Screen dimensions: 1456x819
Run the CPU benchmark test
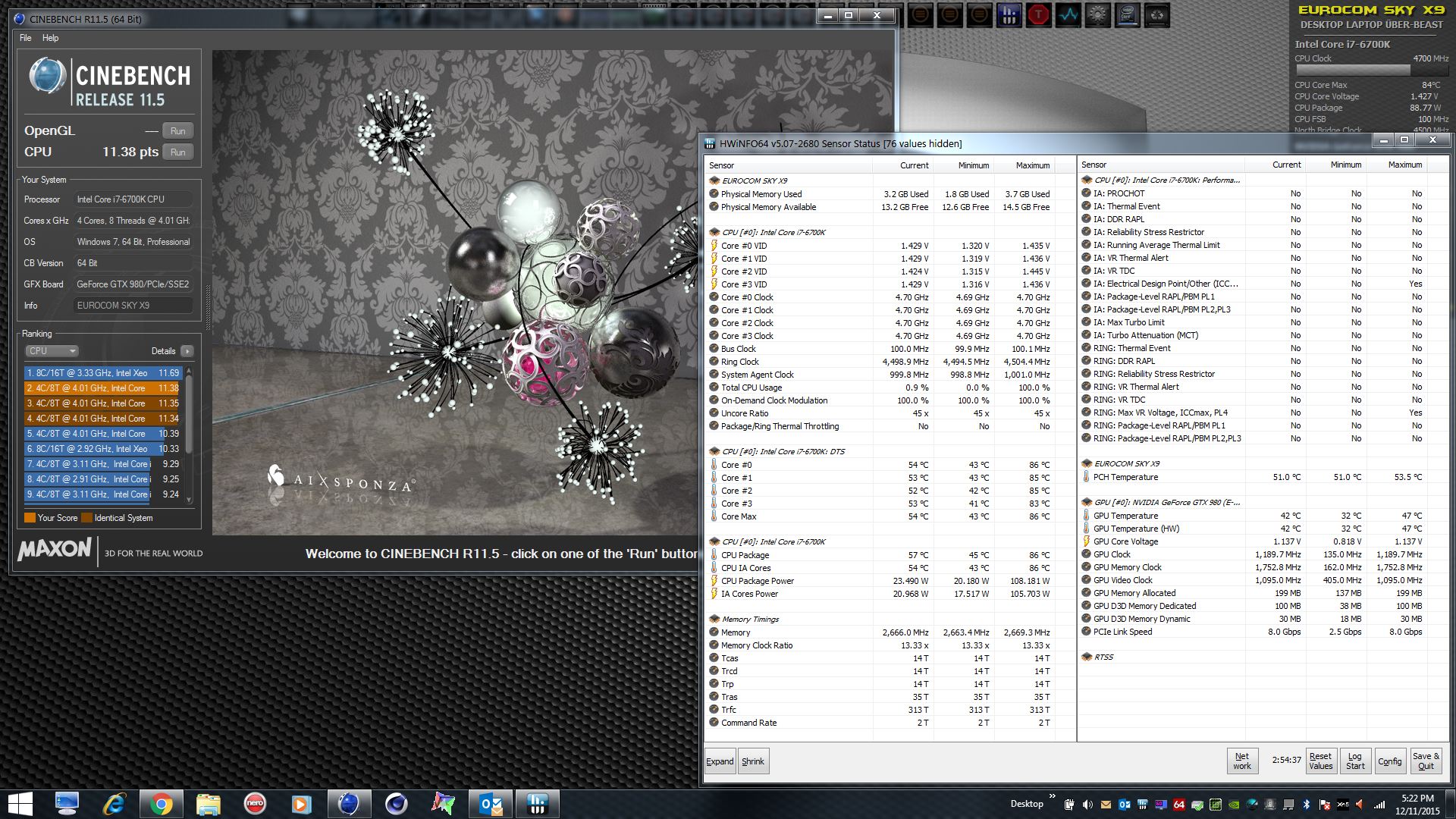[x=177, y=152]
